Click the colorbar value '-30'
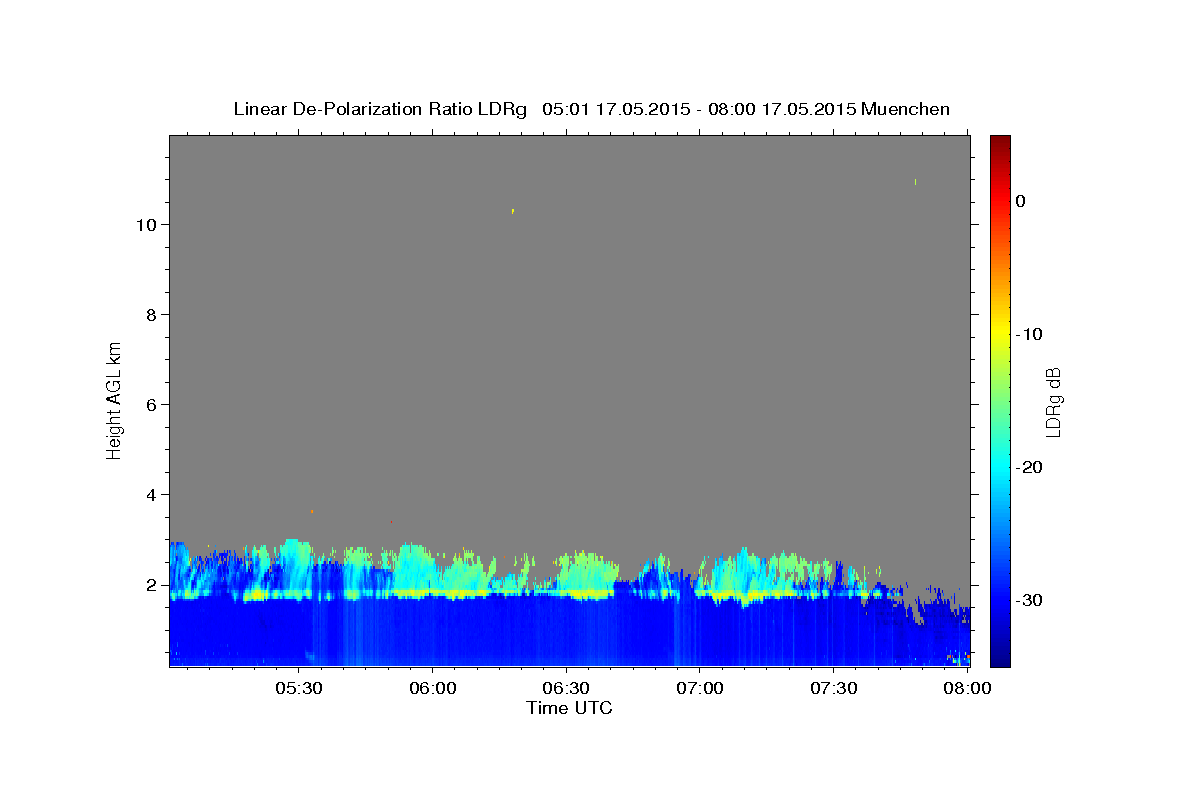 [x=1029, y=600]
